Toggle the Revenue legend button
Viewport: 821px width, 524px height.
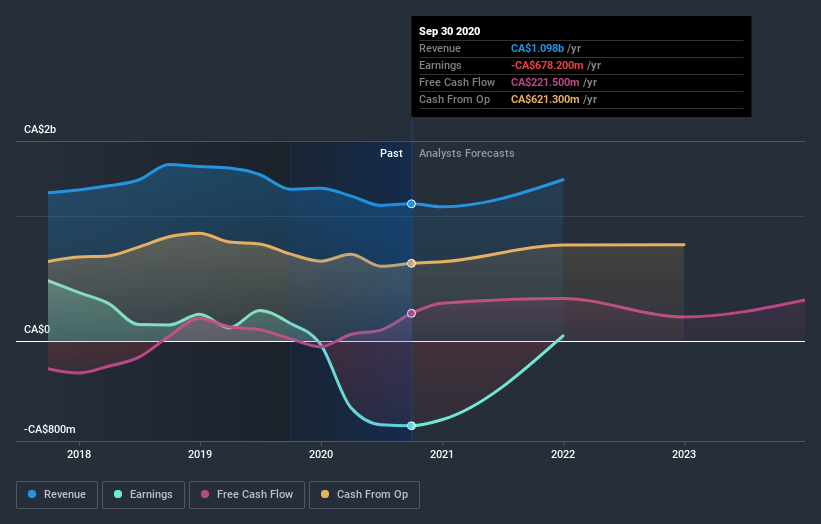[x=57, y=495]
